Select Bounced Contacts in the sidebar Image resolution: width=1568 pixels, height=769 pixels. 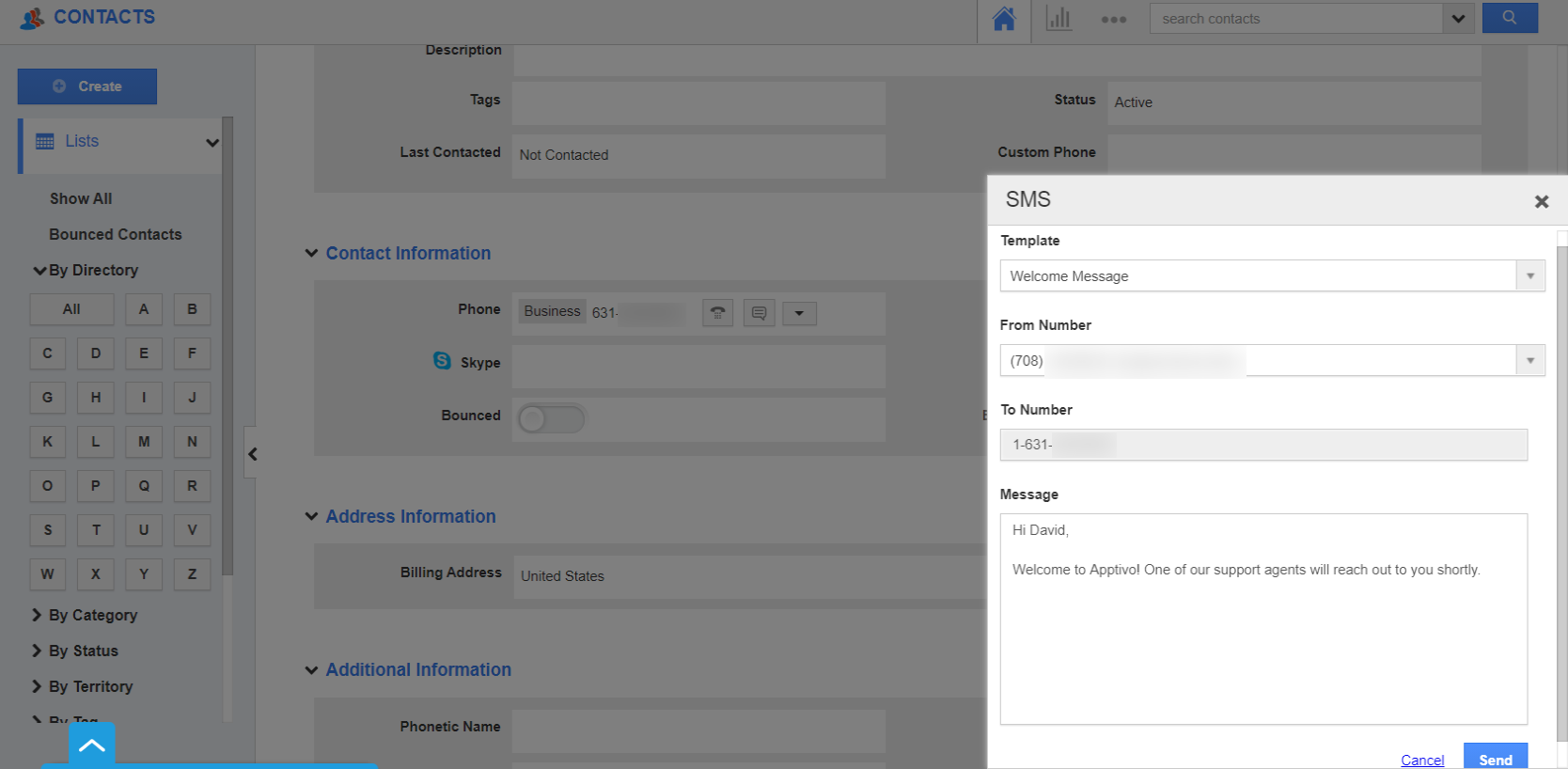point(116,234)
